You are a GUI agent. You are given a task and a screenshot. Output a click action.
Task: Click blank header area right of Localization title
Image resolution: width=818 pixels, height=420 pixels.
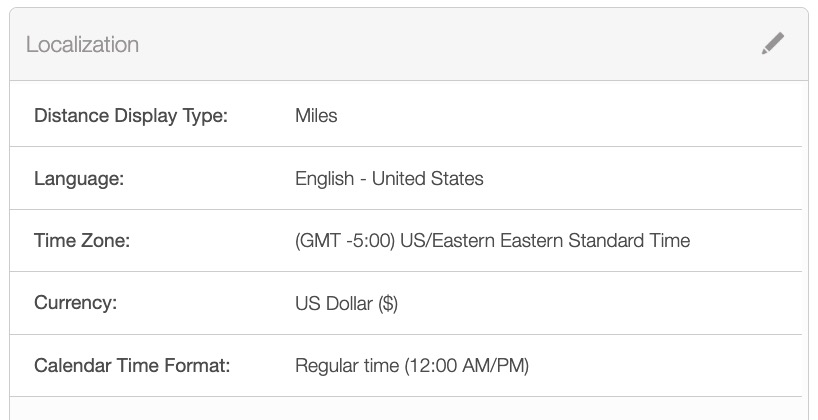(x=450, y=45)
